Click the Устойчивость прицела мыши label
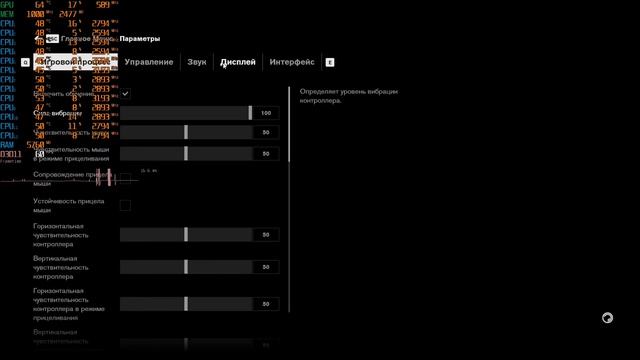Image resolution: width=640 pixels, height=360 pixels. tap(69, 206)
